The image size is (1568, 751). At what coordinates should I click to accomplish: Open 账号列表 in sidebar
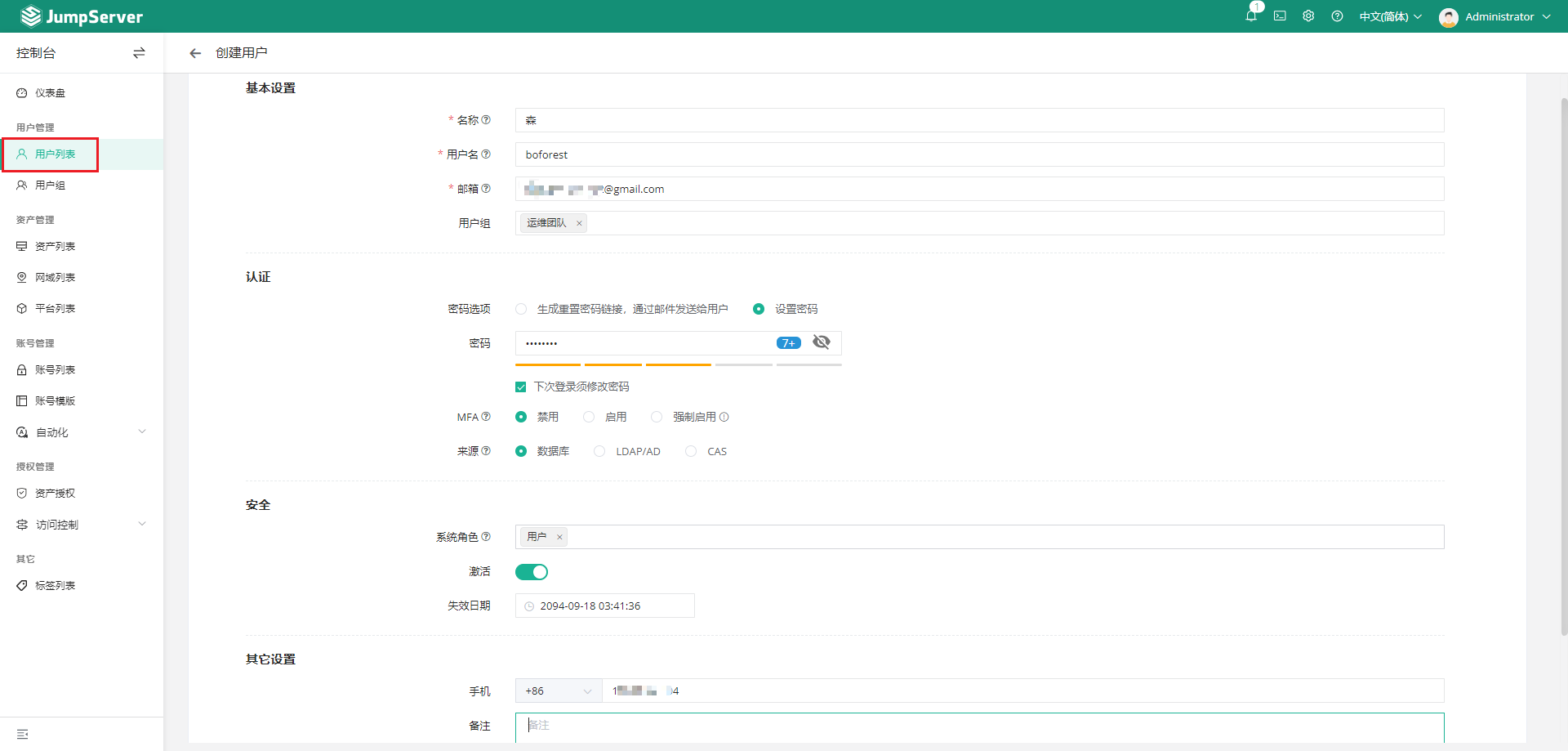coord(82,370)
